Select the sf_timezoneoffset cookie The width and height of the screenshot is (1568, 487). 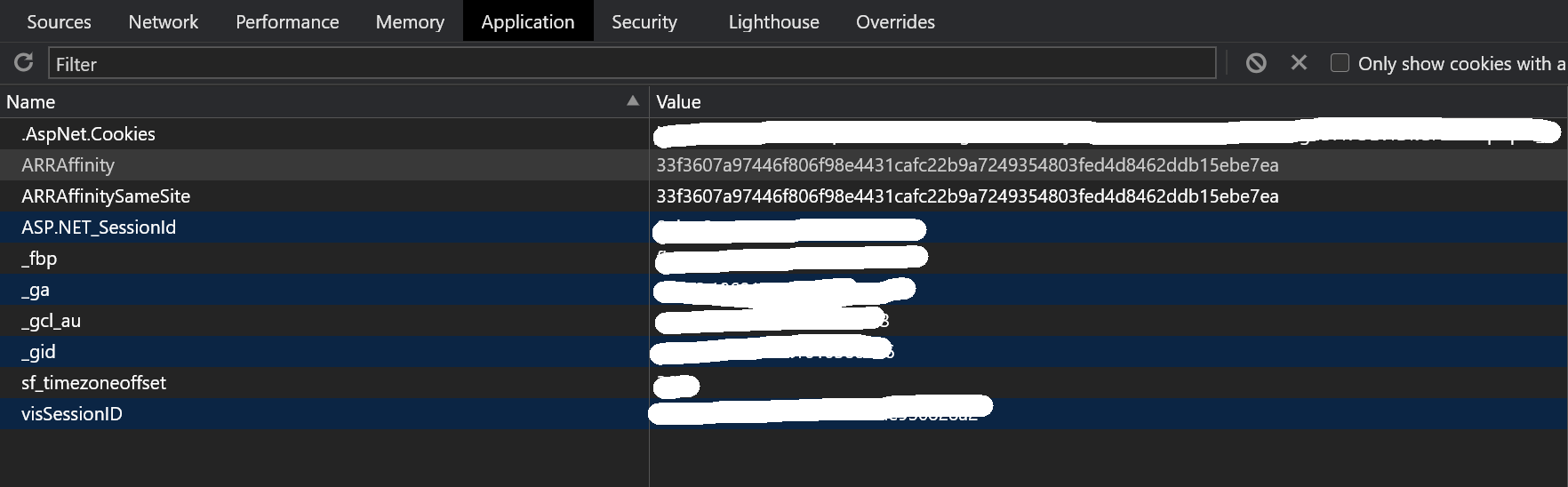(94, 383)
